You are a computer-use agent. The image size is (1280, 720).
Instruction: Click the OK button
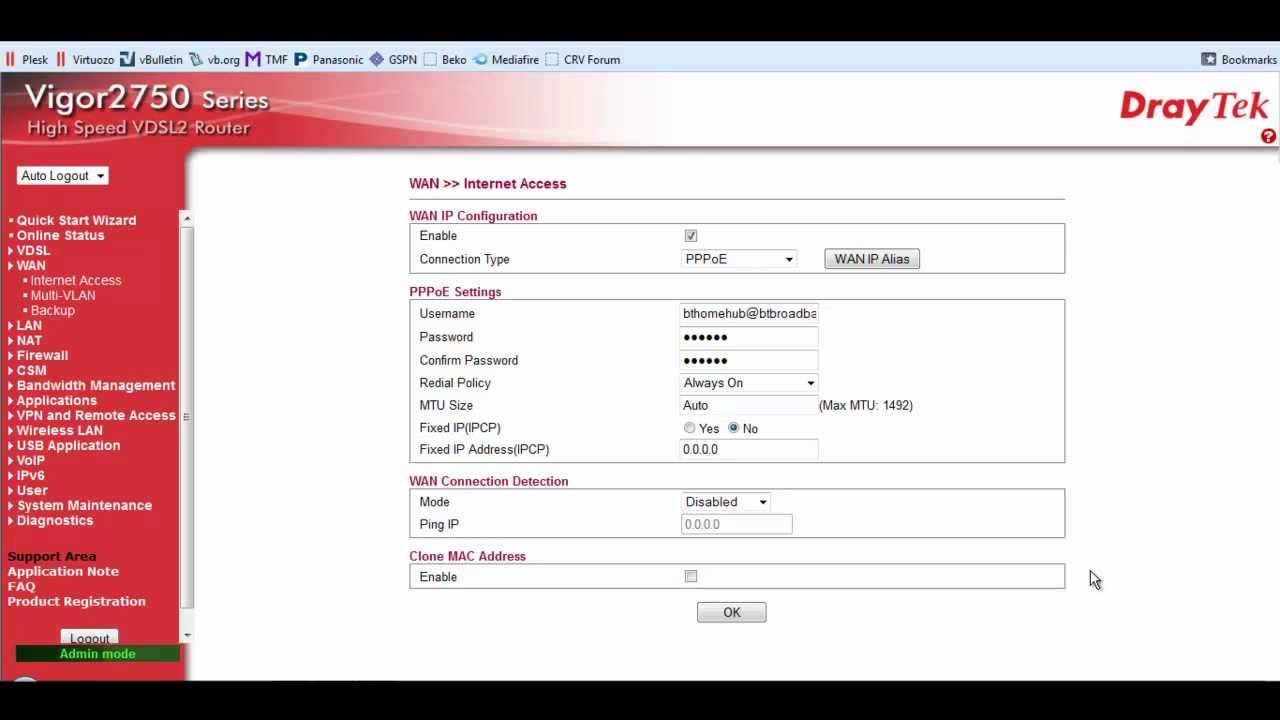click(732, 613)
